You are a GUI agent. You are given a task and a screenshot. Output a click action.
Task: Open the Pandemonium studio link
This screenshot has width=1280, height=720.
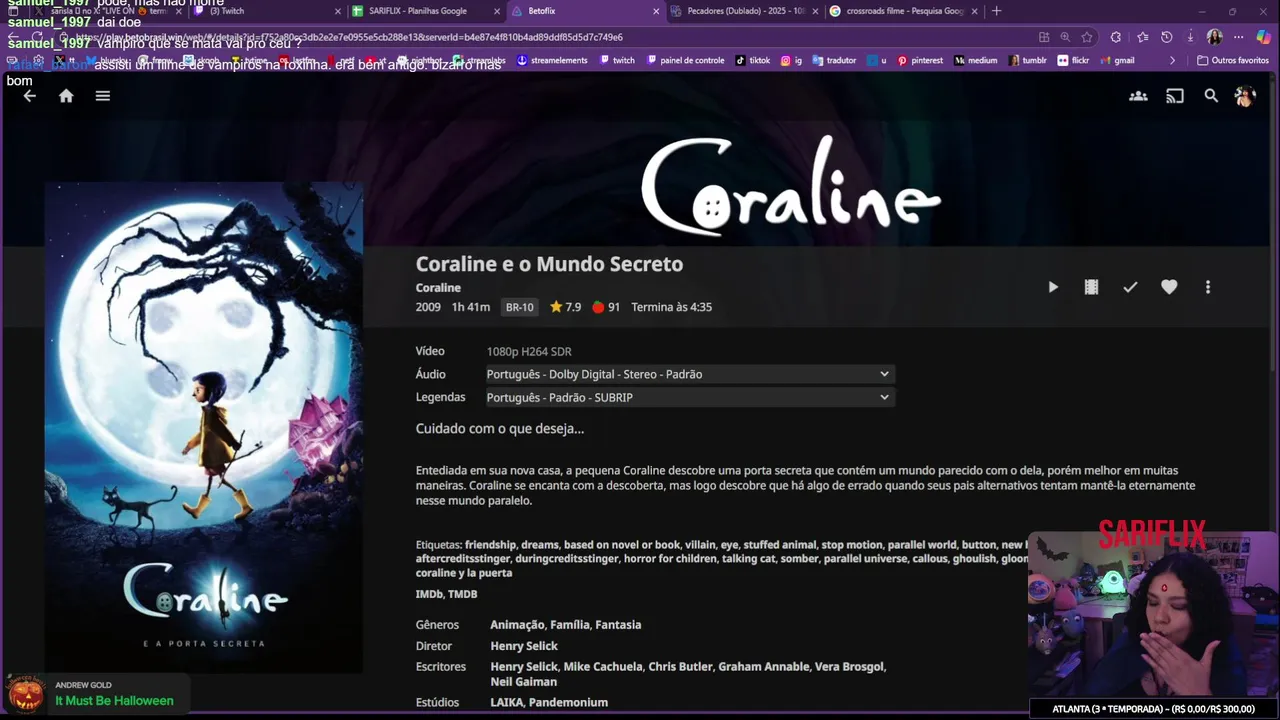click(568, 703)
